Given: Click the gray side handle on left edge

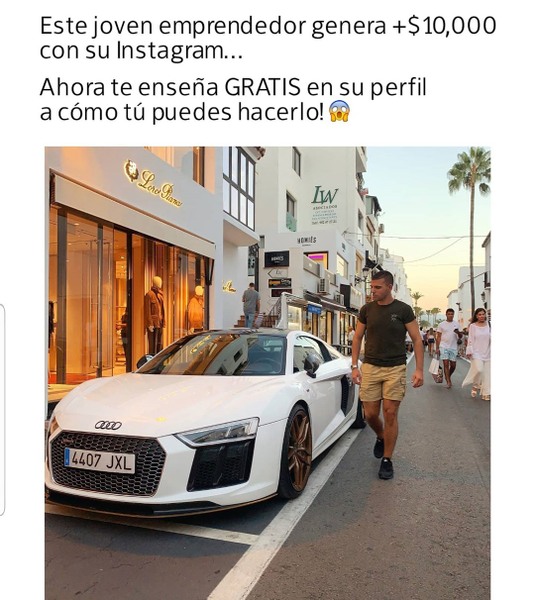Looking at the screenshot, I should (x=2, y=409).
